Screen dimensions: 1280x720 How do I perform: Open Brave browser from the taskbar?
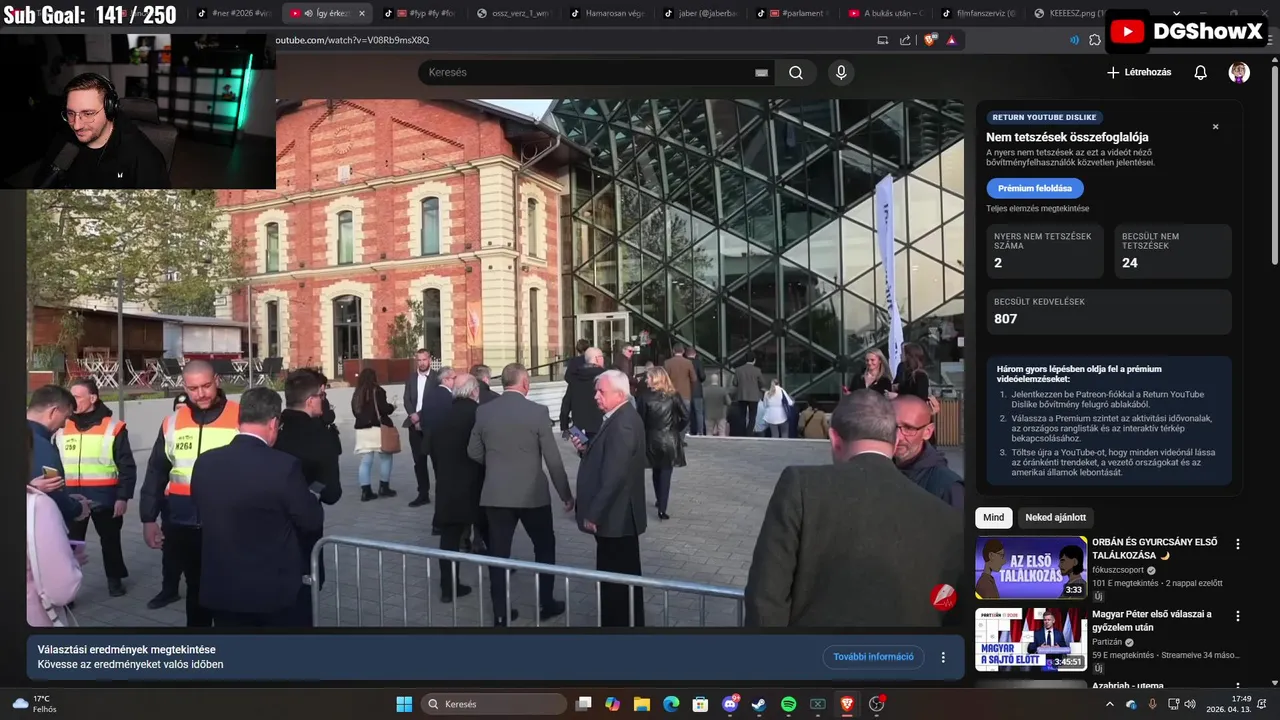[x=847, y=704]
